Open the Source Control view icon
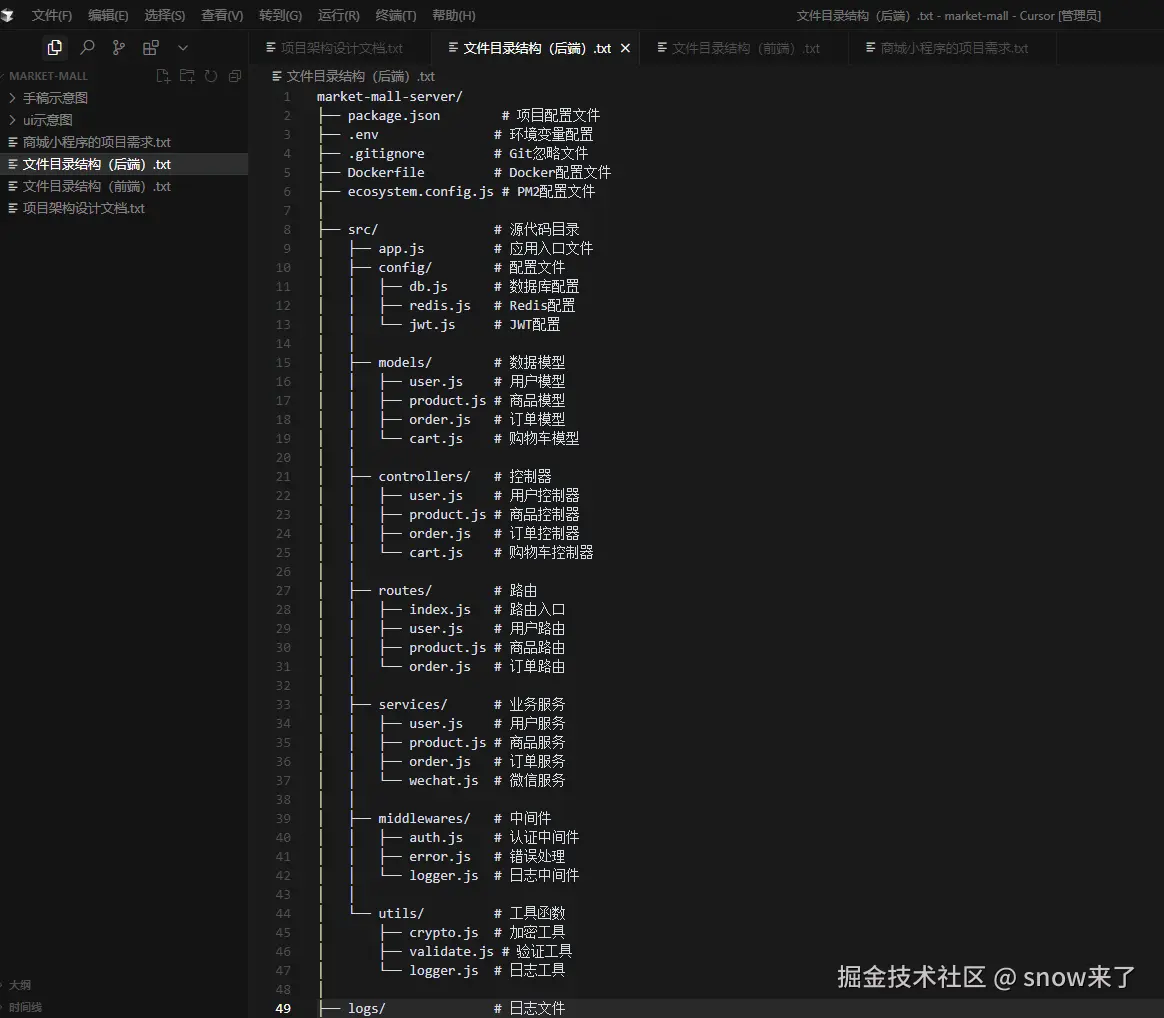Viewport: 1164px width, 1018px height. (x=119, y=48)
